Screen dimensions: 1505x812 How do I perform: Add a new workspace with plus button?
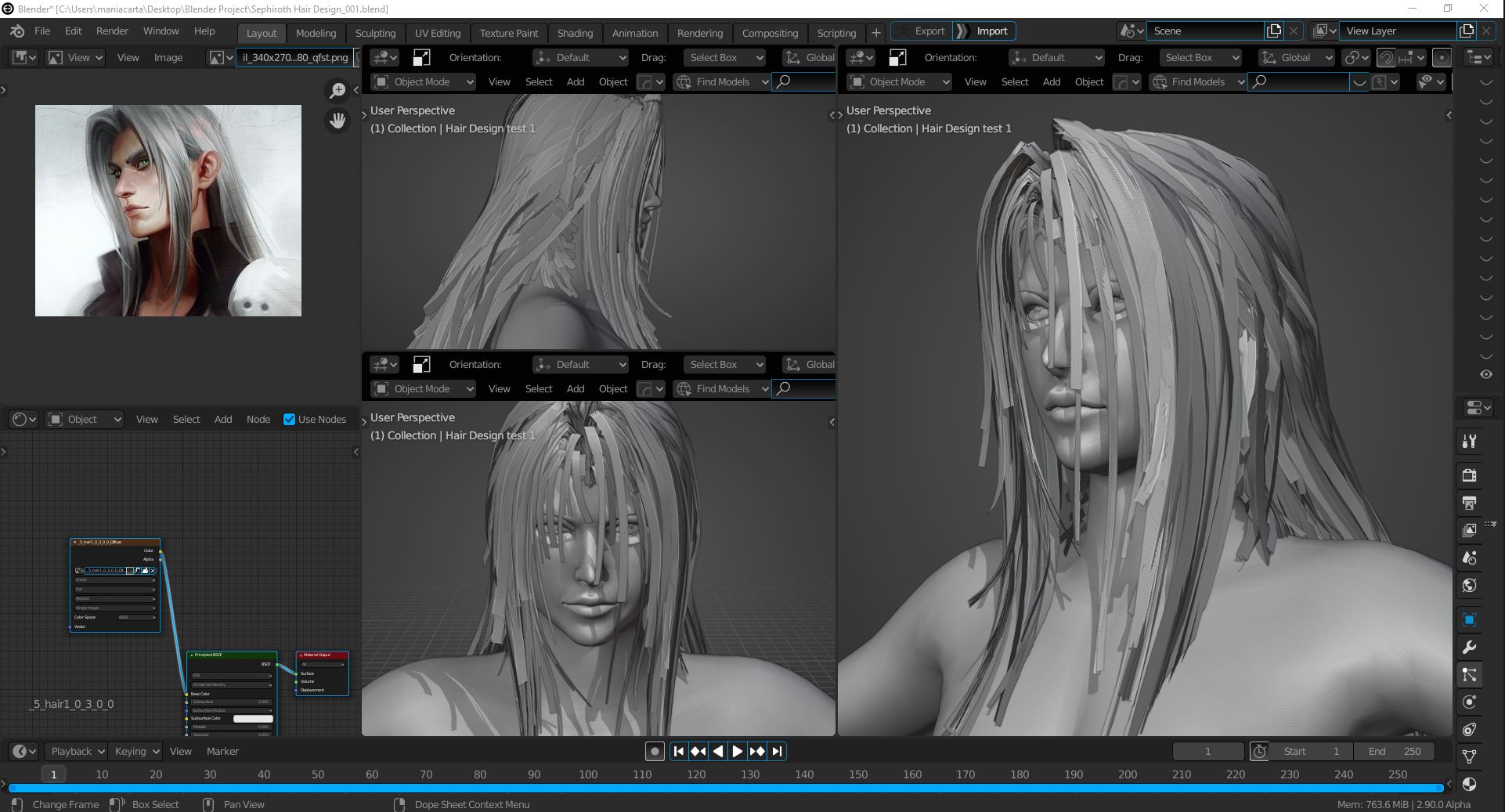click(876, 33)
